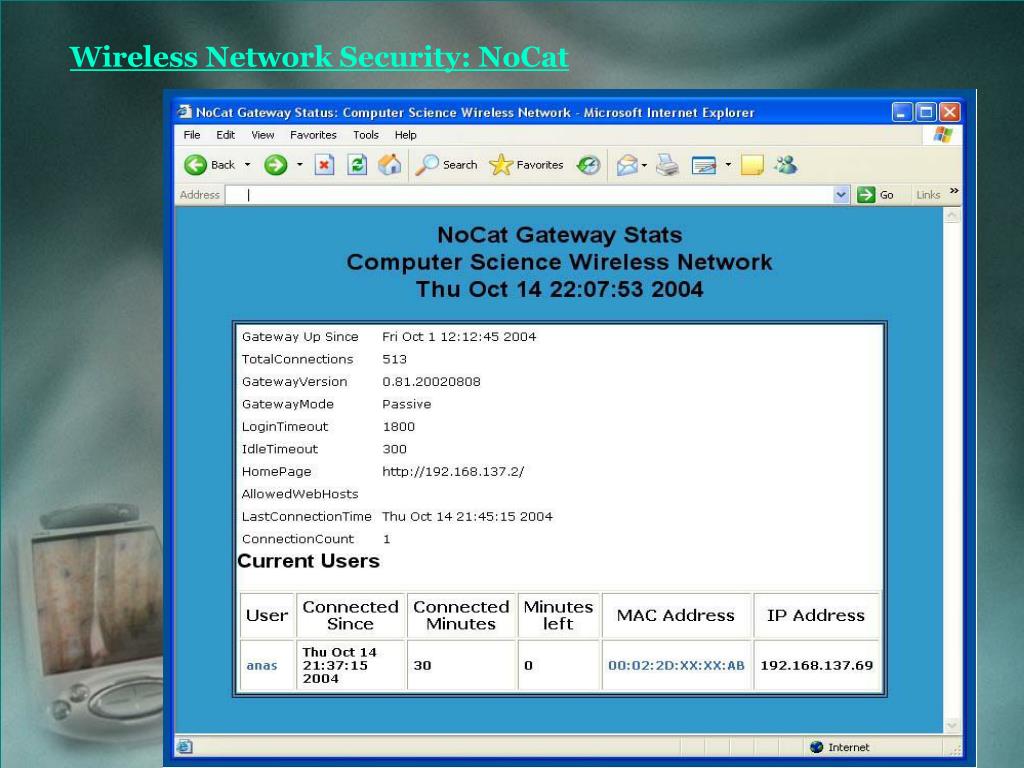Click the User column header
Viewport: 1024px width, 768px height.
[x=267, y=615]
